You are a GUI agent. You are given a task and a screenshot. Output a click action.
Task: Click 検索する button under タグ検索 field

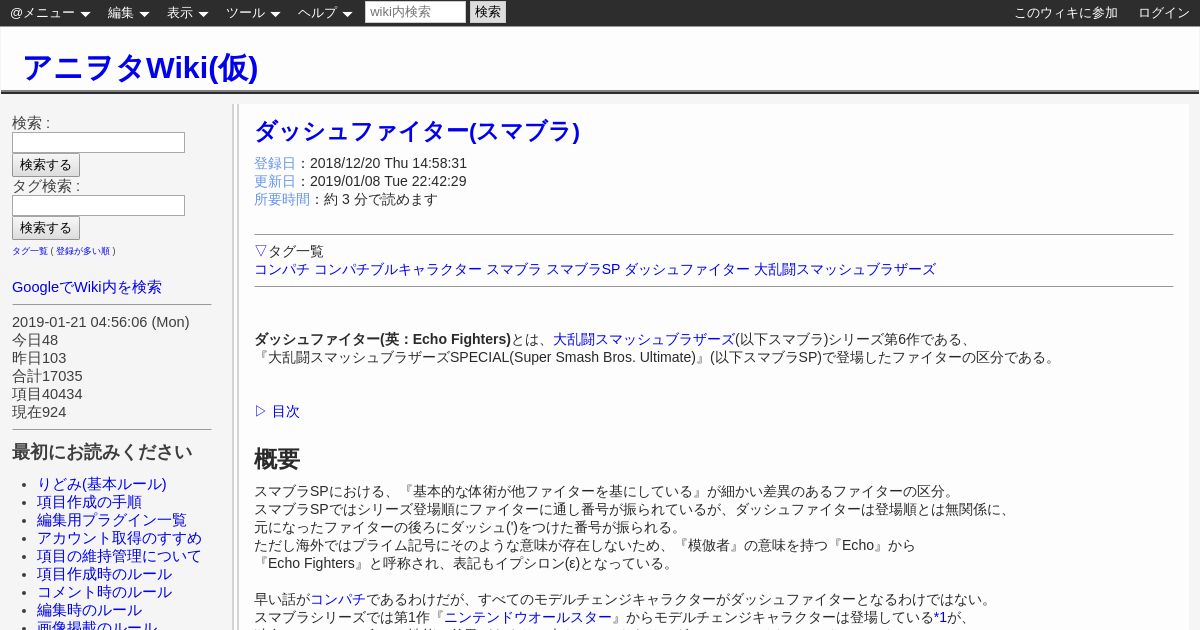[x=46, y=228]
